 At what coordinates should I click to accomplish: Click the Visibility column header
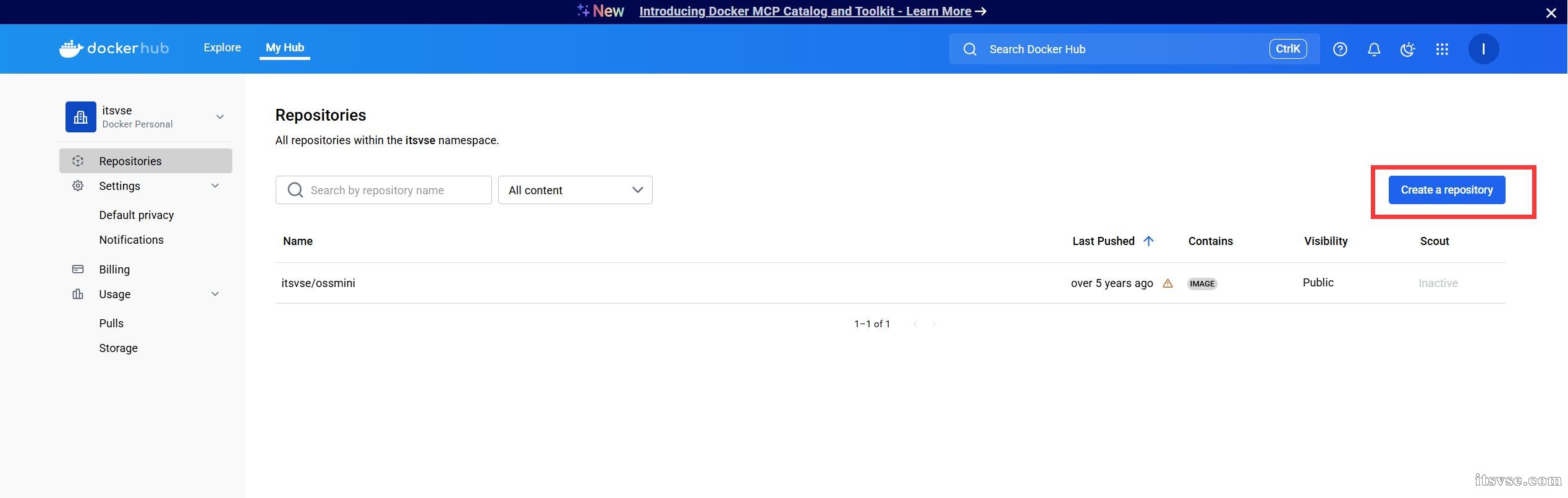pyautogui.click(x=1326, y=241)
